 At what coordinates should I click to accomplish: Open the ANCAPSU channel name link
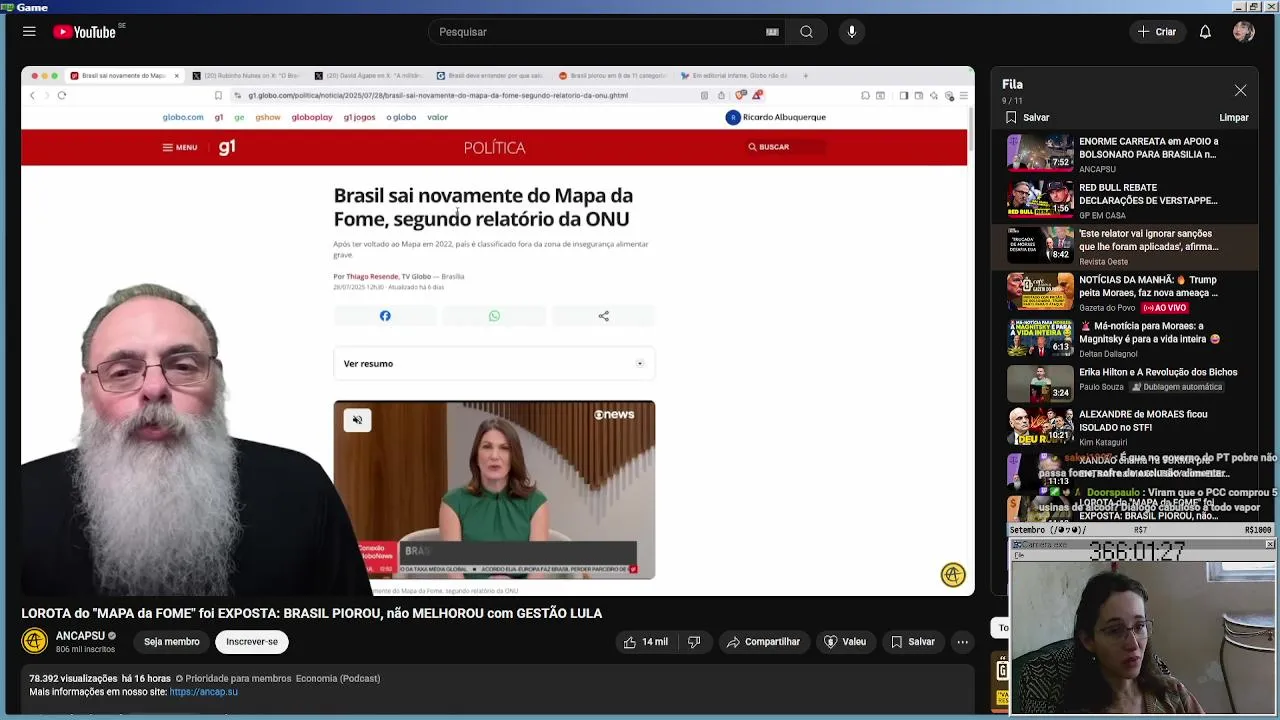(x=80, y=636)
